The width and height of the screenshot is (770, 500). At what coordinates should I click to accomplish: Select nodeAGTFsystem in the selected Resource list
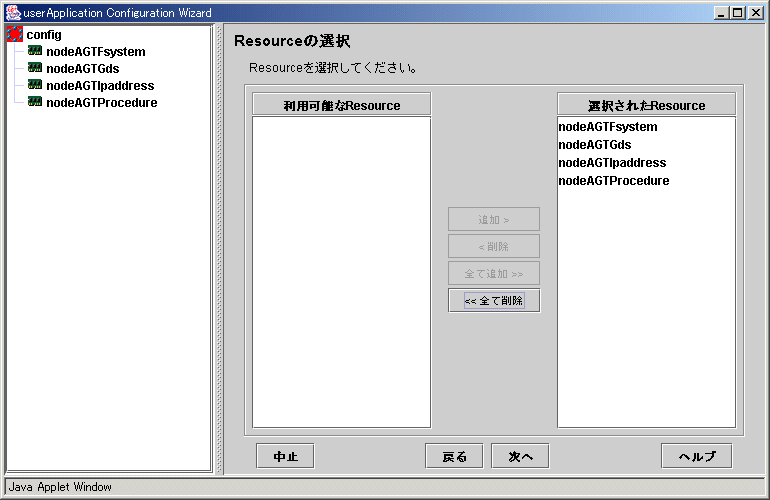(x=646, y=127)
